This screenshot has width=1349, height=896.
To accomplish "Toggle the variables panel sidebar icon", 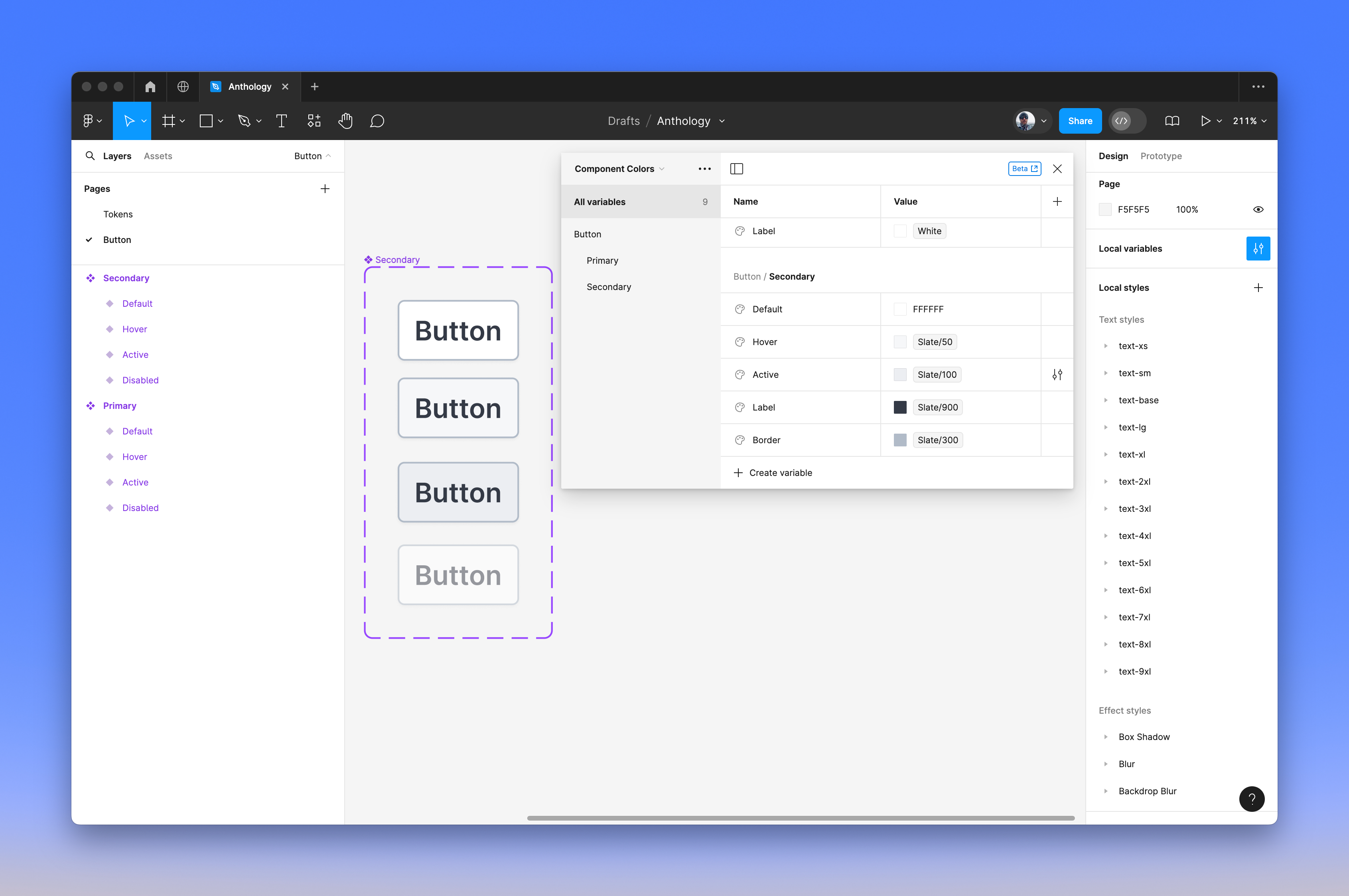I will 736,169.
